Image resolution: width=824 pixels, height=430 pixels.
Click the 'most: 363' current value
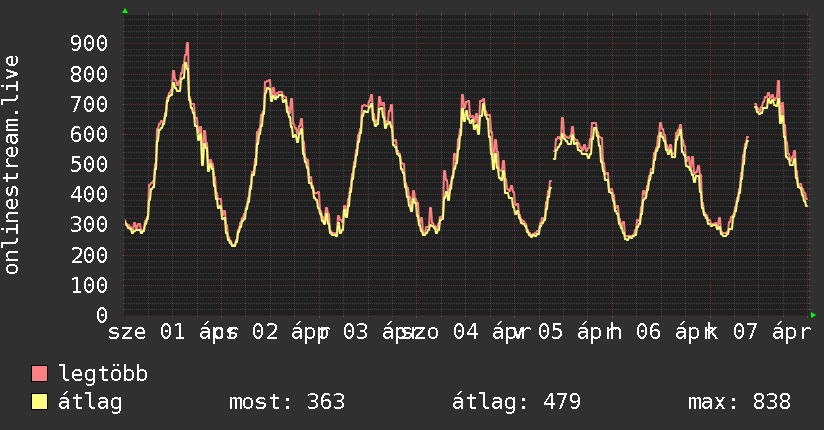point(287,402)
